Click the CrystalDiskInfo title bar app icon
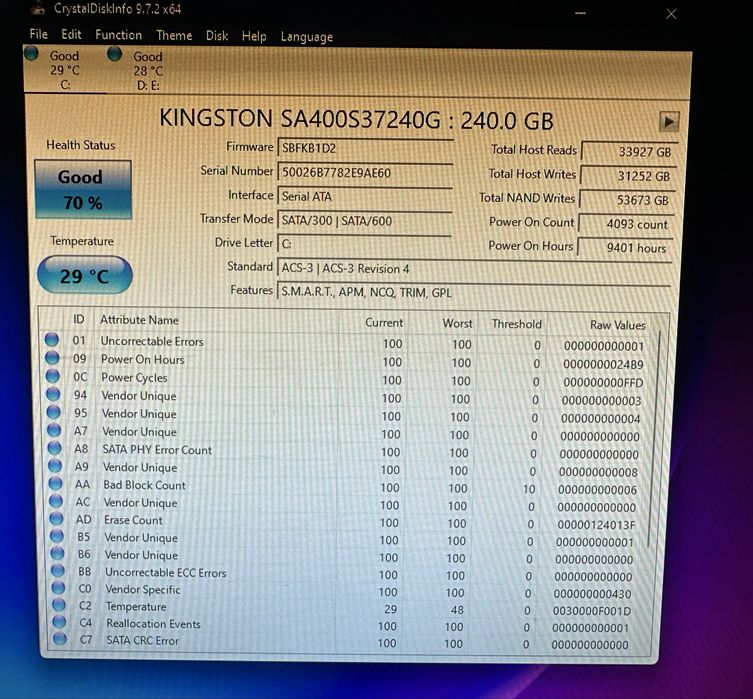 pos(37,8)
